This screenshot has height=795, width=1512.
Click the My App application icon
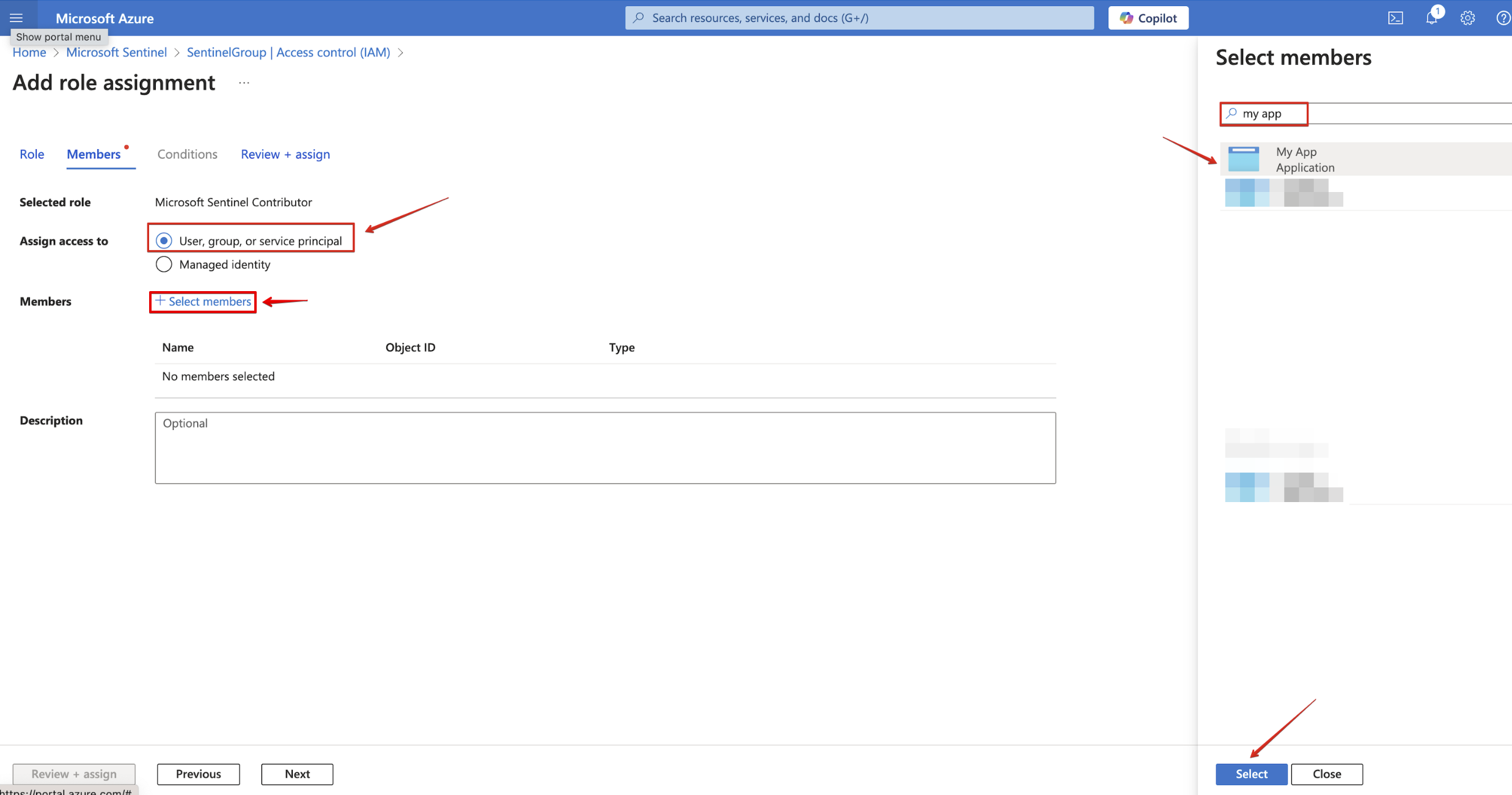click(x=1243, y=159)
